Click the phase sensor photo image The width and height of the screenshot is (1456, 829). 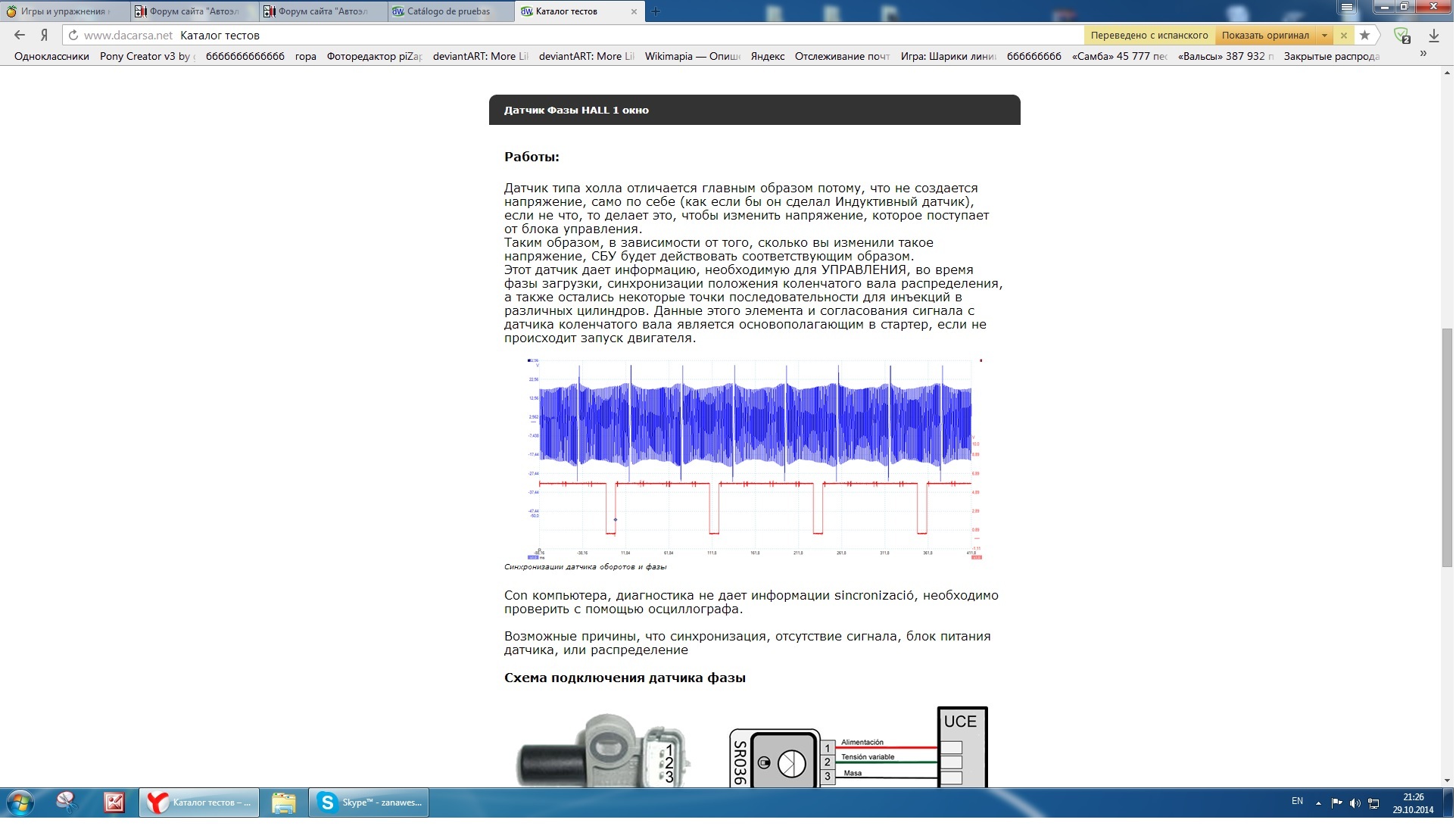604,750
